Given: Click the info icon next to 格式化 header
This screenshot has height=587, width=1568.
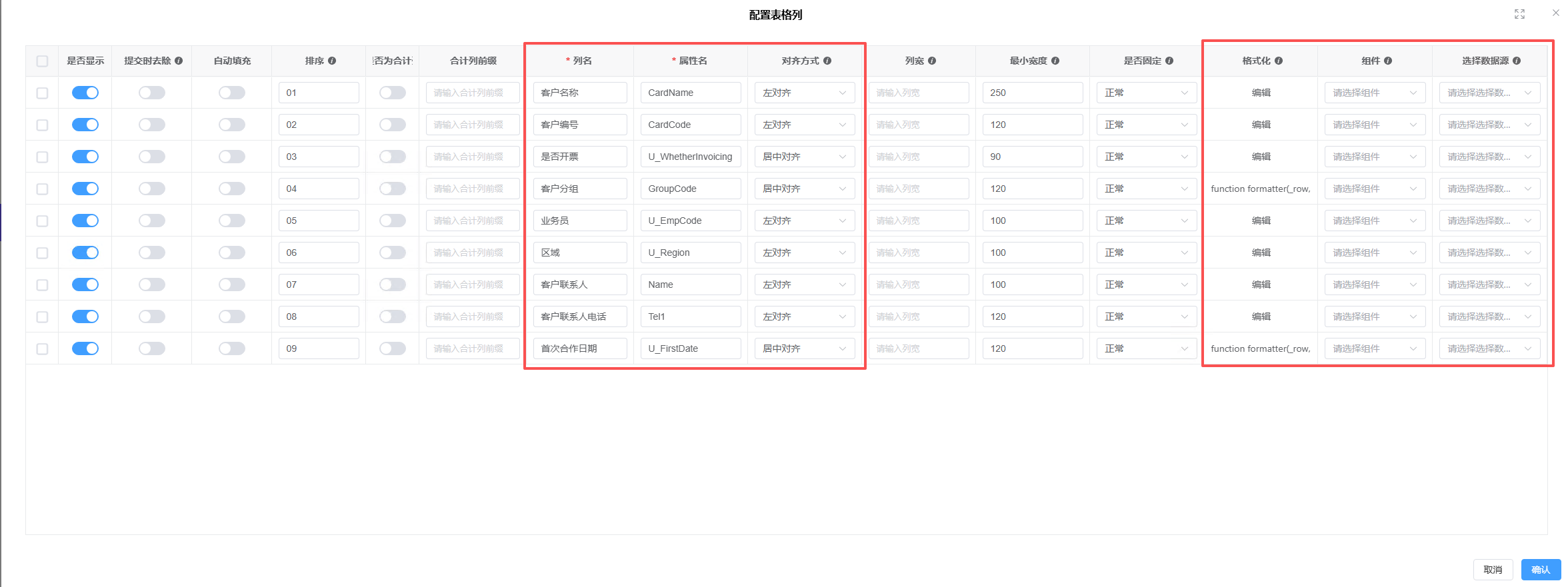Looking at the screenshot, I should pyautogui.click(x=1279, y=61).
